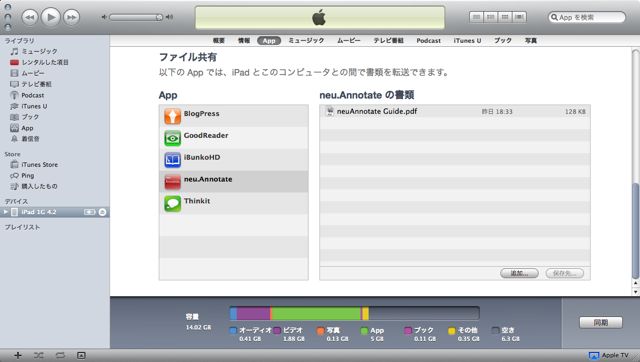Open iTunes U in the library sidebar
This screenshot has width=640, height=362.
(x=34, y=106)
